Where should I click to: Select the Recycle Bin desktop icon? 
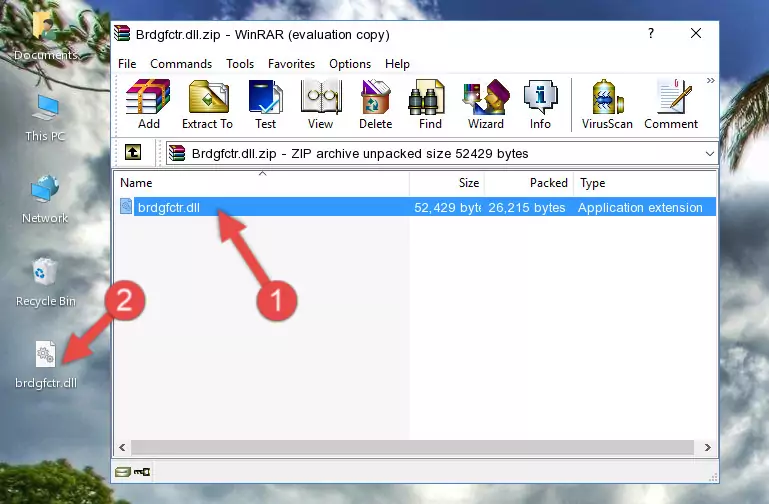pyautogui.click(x=46, y=282)
